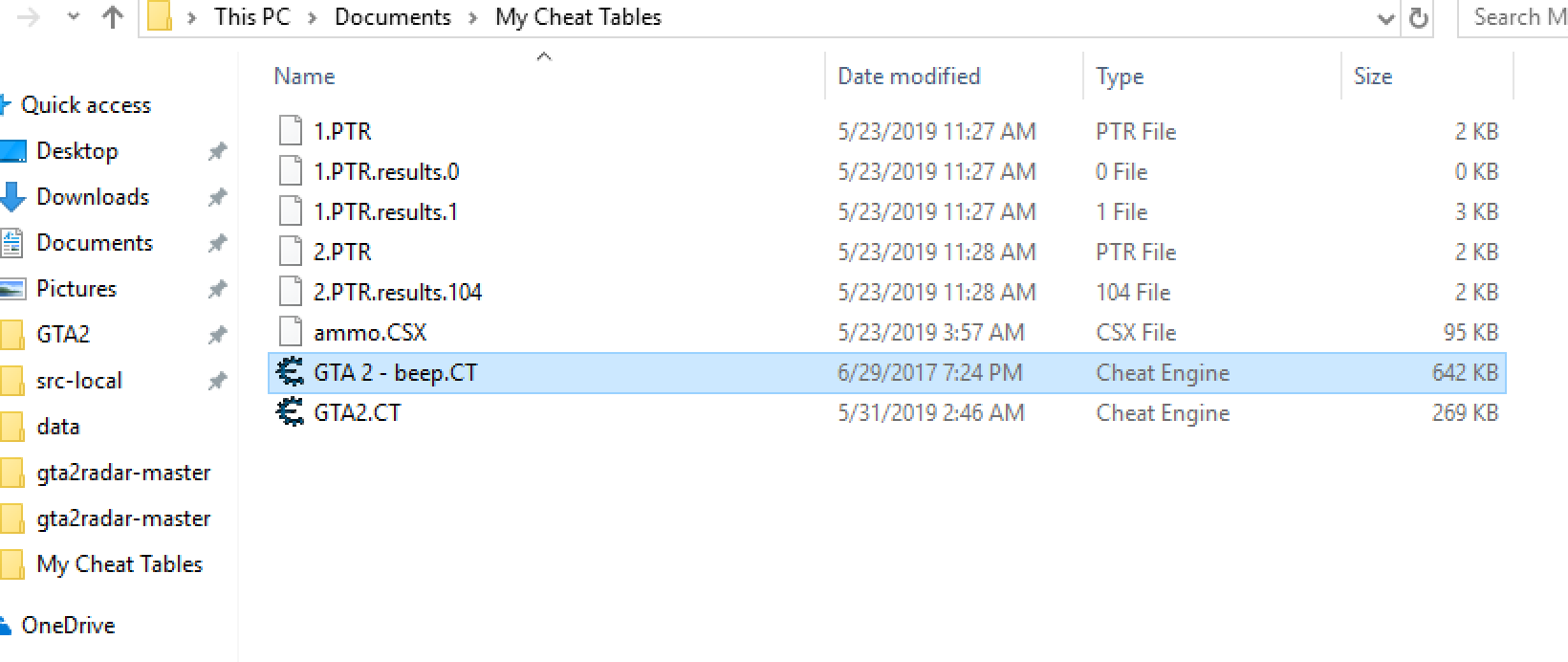Click the Documents breadcrumb in address bar

point(392,17)
